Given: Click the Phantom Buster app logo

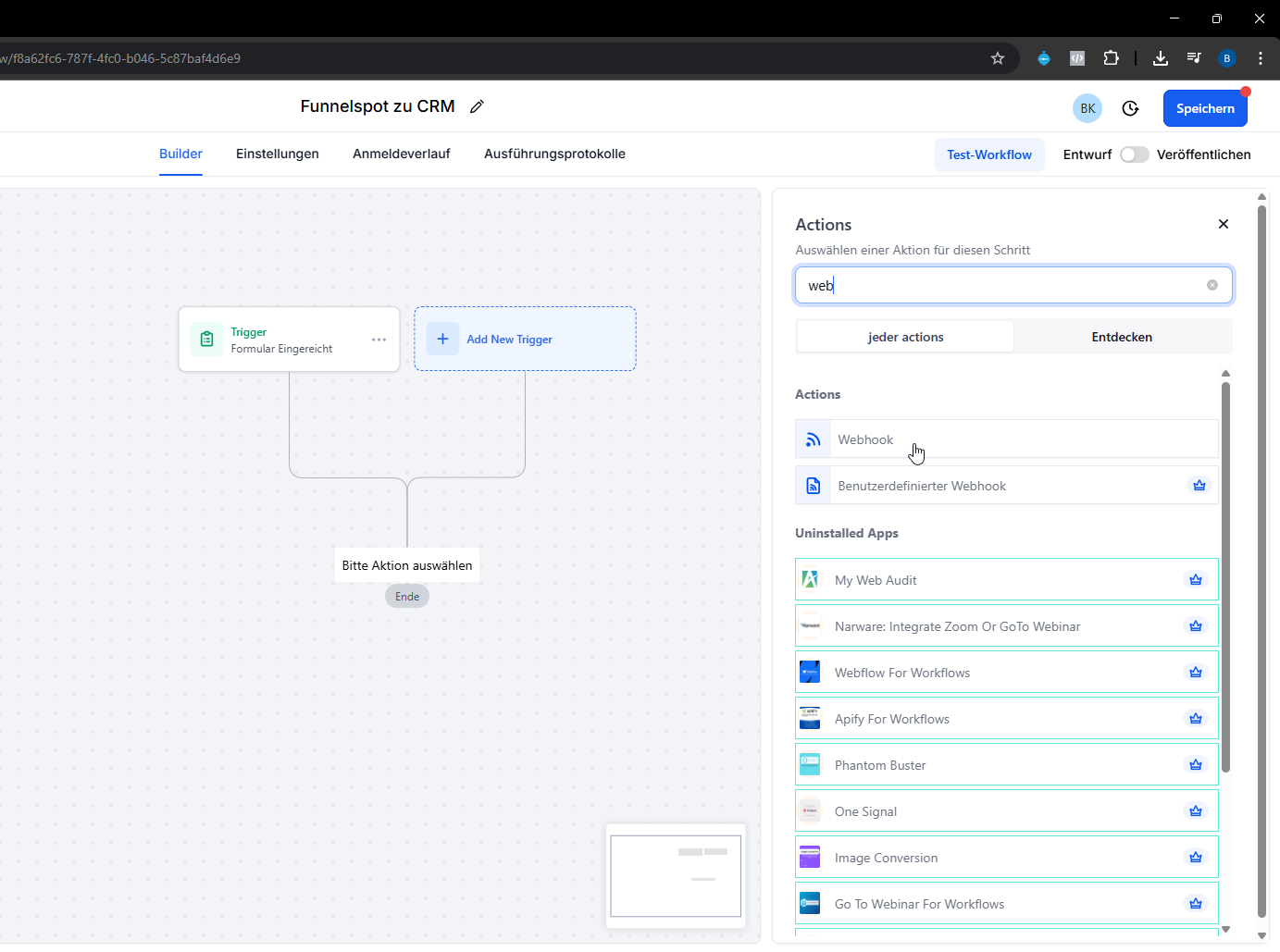Looking at the screenshot, I should pyautogui.click(x=810, y=765).
